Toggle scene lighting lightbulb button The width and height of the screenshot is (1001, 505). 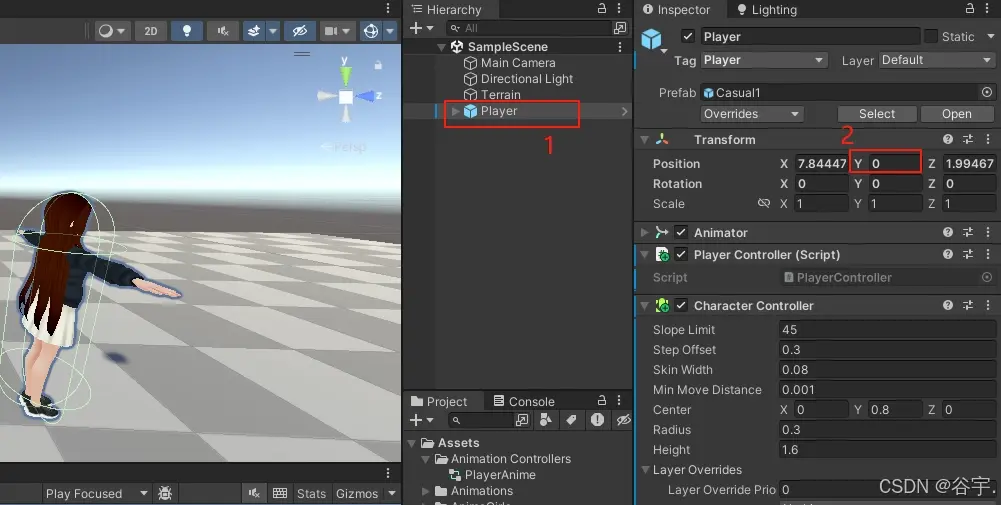pos(186,31)
